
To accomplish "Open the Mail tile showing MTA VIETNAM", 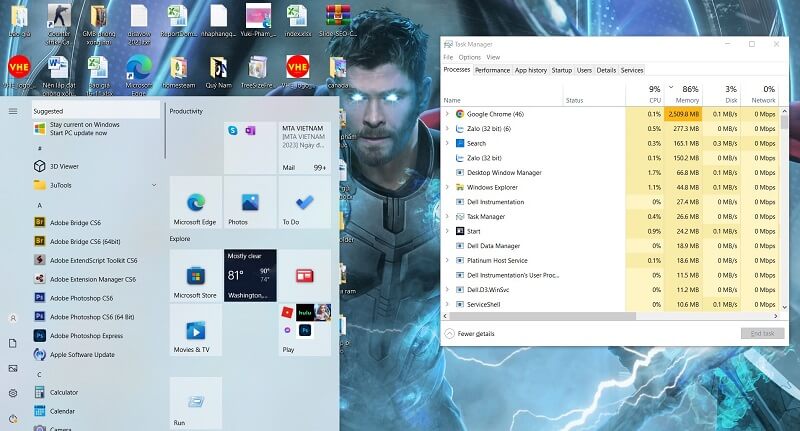I will 305,147.
